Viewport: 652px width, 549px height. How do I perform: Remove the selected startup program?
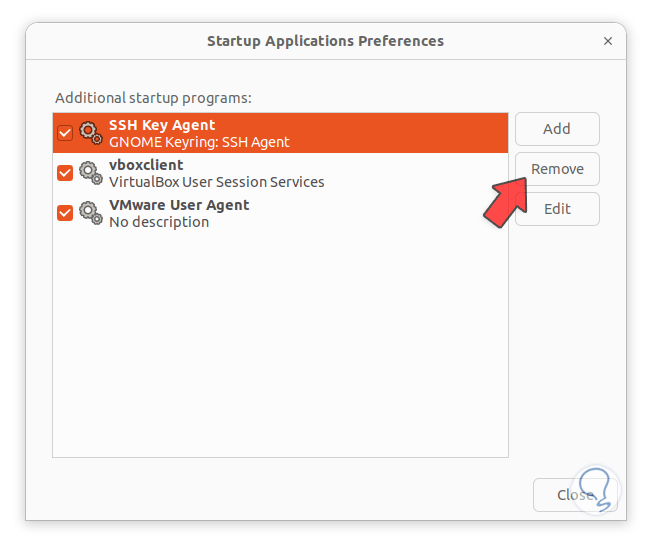coord(557,169)
